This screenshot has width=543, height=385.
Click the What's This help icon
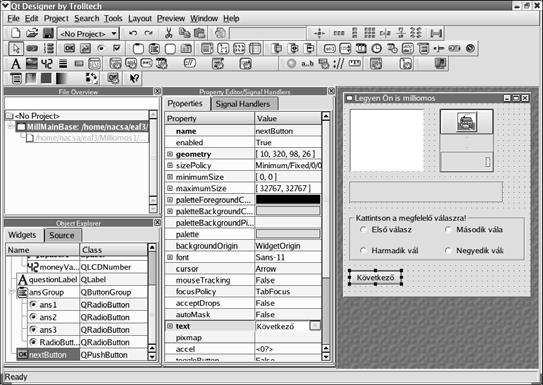pyautogui.click(x=134, y=79)
